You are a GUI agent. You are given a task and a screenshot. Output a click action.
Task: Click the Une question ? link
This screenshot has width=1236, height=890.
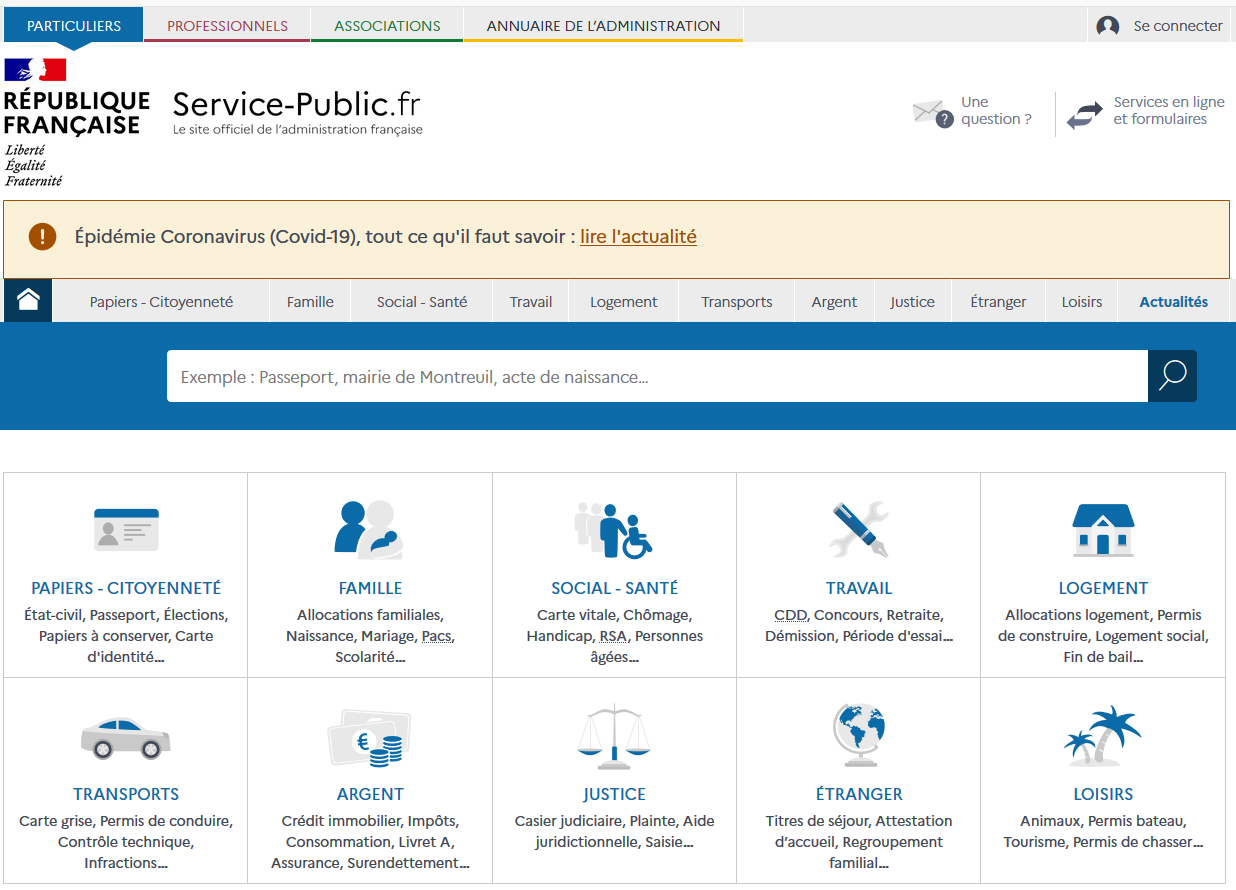[x=996, y=110]
